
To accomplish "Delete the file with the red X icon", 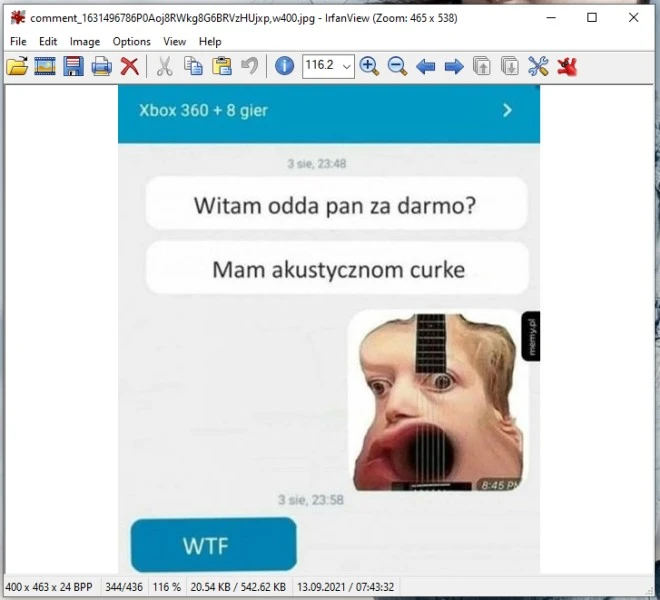I will [129, 66].
